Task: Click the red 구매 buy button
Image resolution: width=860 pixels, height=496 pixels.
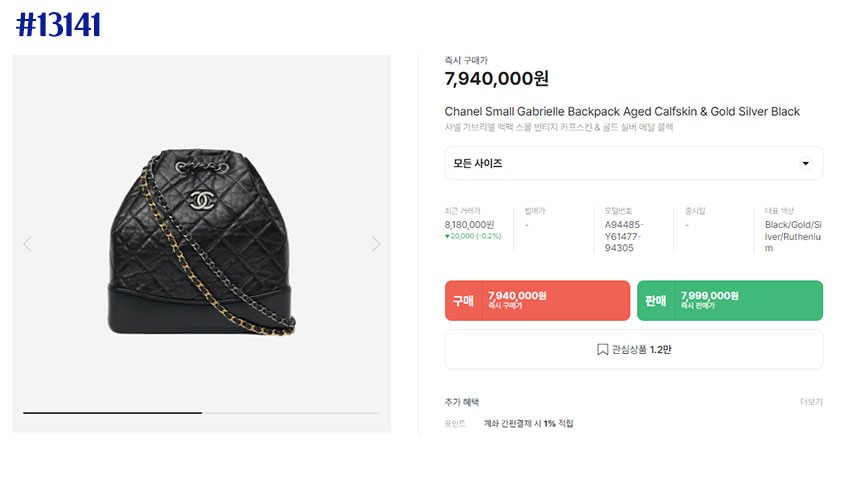Action: [537, 301]
